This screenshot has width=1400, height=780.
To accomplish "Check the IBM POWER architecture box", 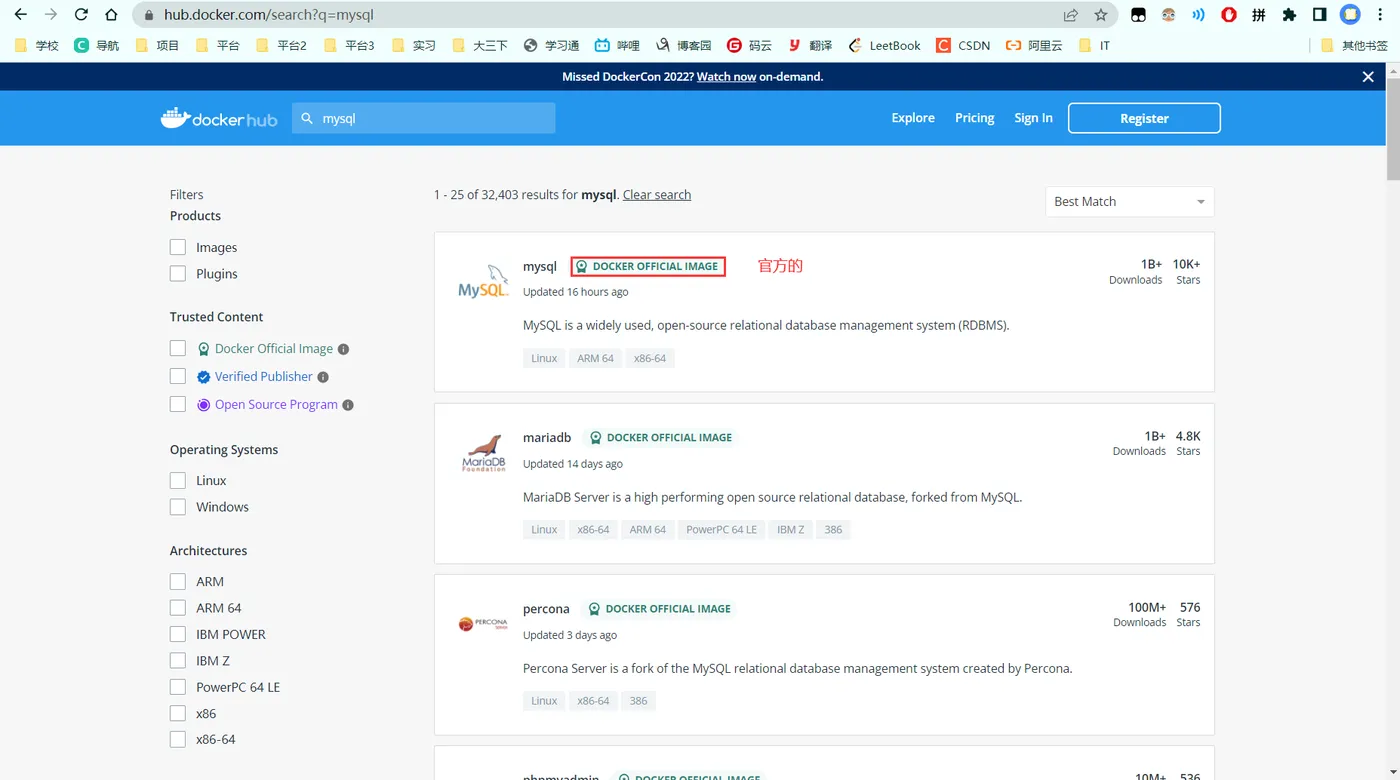I will [x=178, y=634].
